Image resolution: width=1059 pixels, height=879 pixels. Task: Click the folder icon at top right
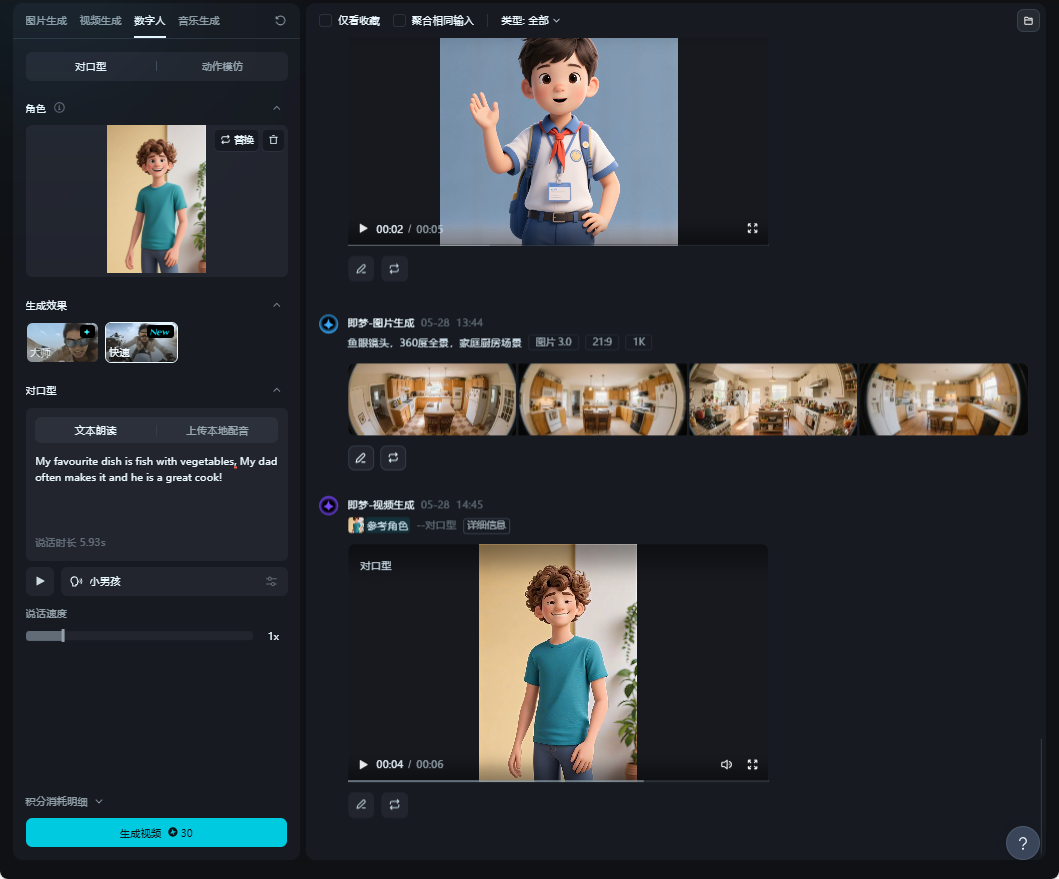[x=1028, y=20]
